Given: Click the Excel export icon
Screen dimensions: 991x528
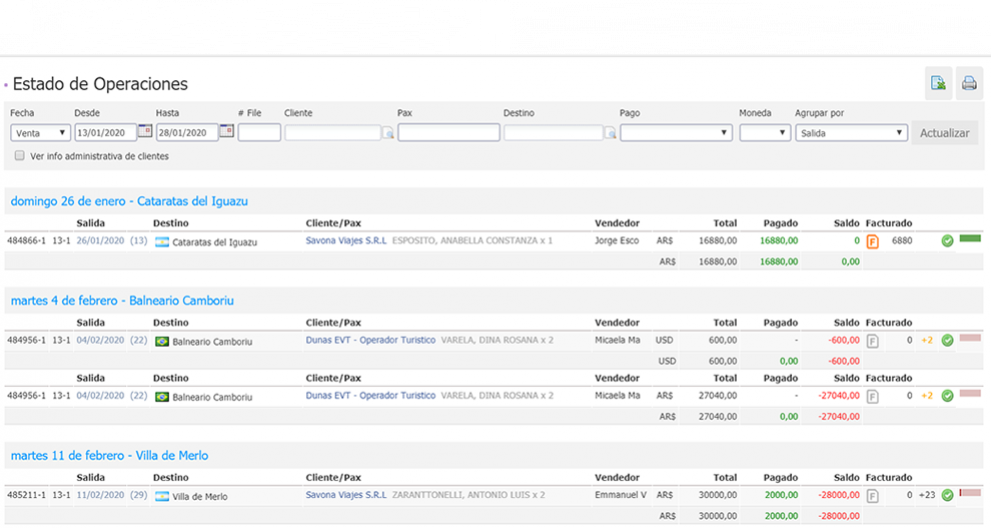Looking at the screenshot, I should (939, 84).
